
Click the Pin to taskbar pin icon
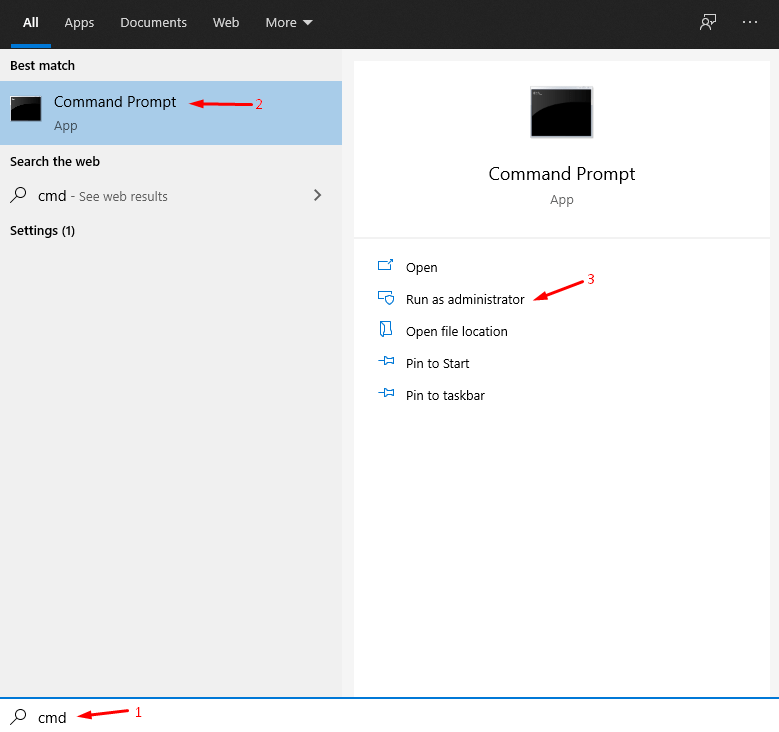click(386, 394)
